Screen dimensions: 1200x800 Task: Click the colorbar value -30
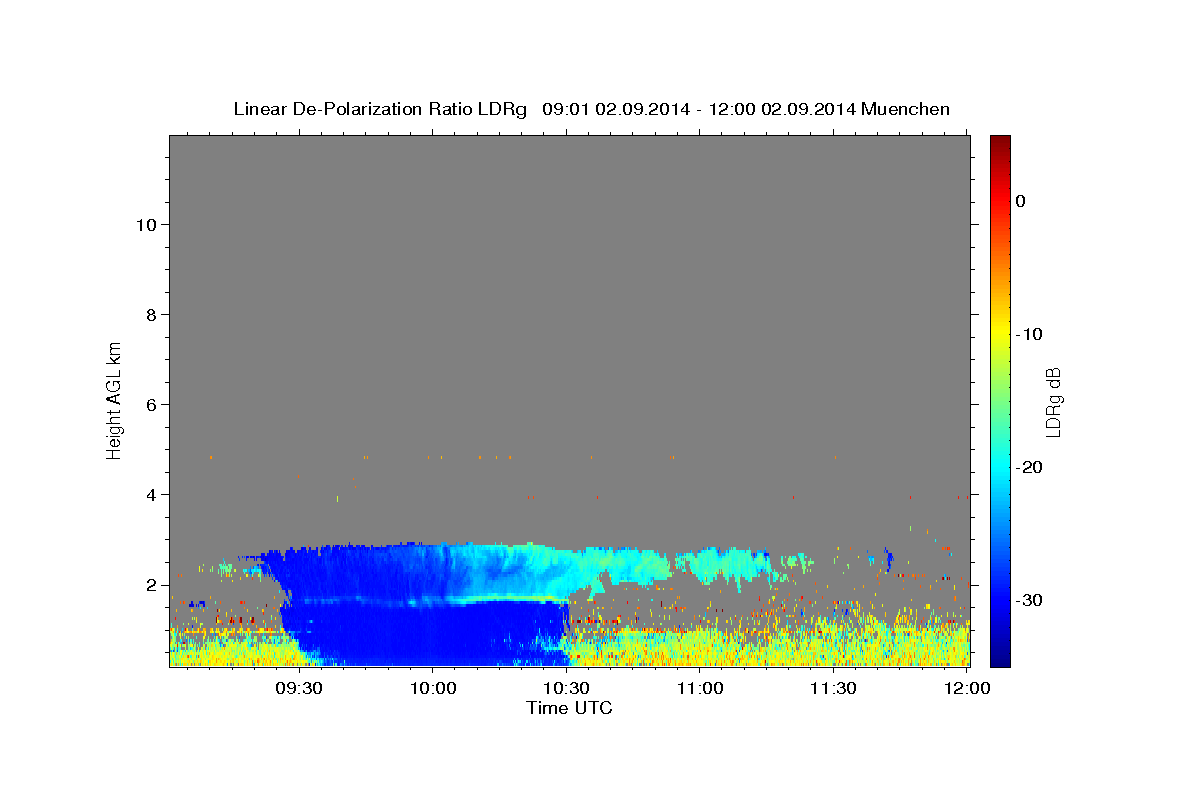click(1030, 600)
